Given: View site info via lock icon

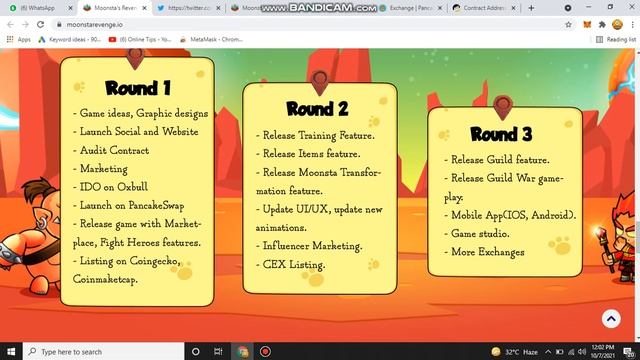Looking at the screenshot, I should point(59,24).
